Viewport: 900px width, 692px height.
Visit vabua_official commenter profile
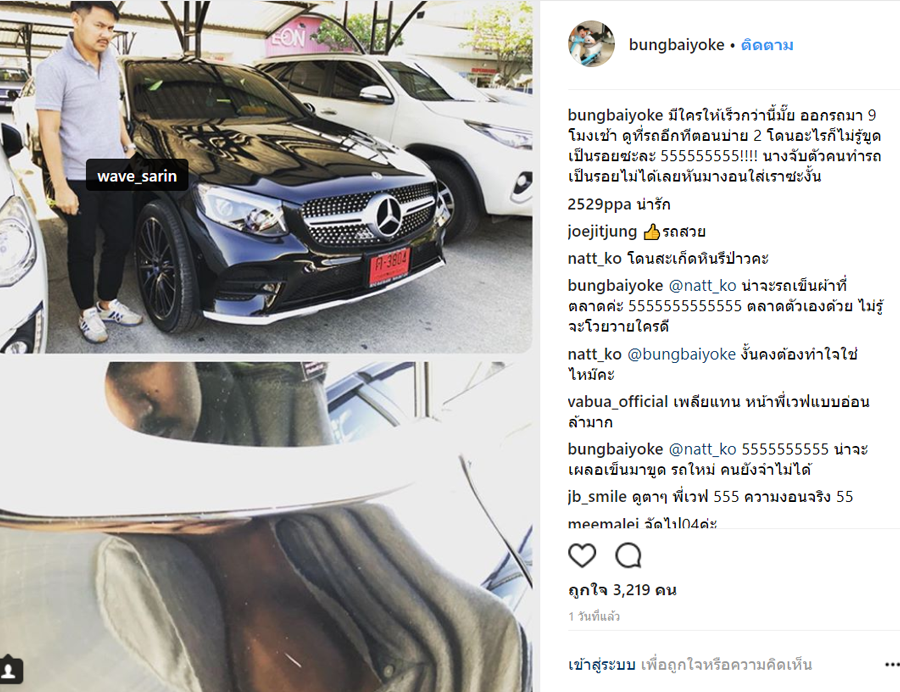tap(618, 402)
